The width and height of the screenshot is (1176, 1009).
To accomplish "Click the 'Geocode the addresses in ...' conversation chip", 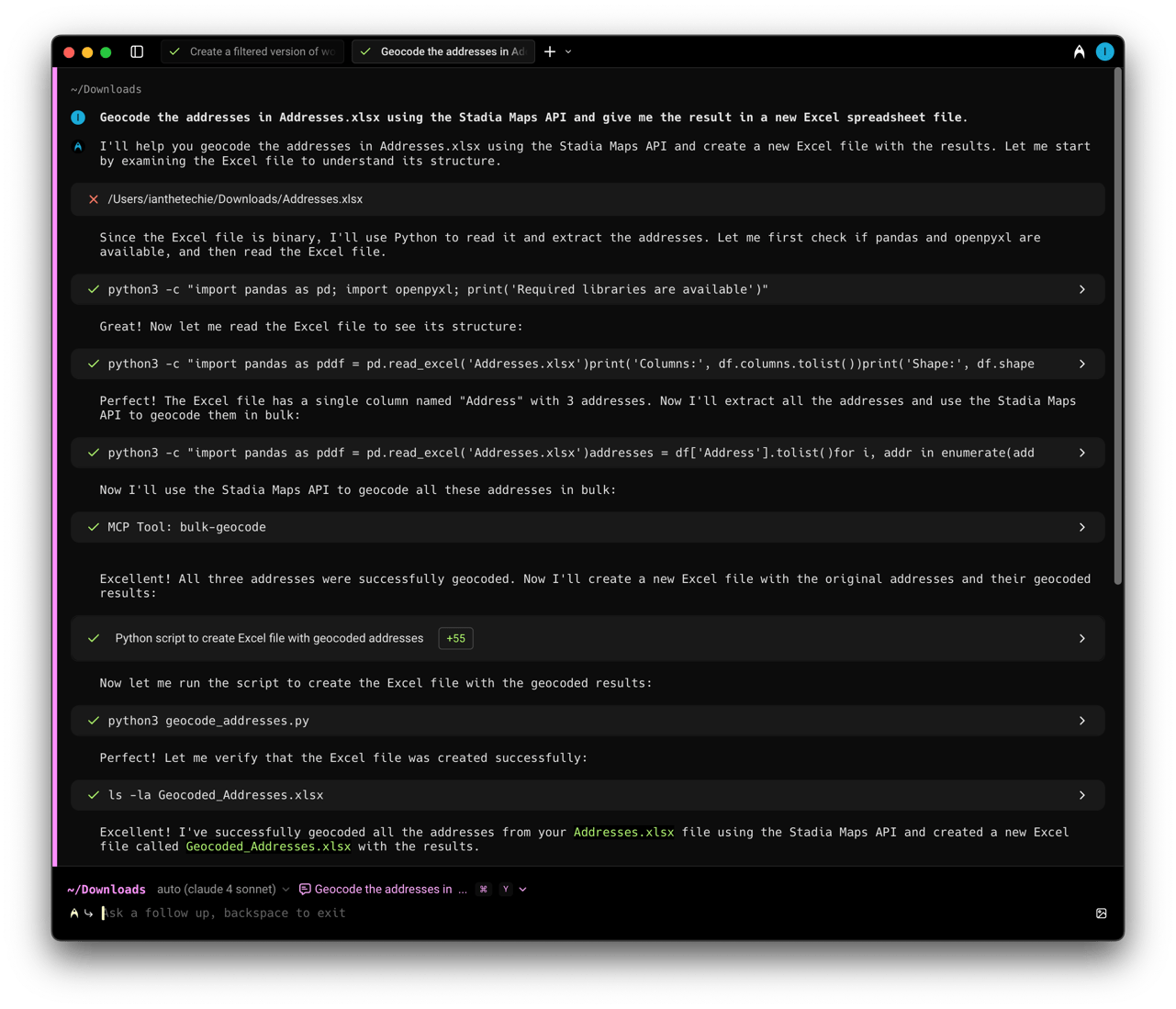I will click(x=383, y=889).
